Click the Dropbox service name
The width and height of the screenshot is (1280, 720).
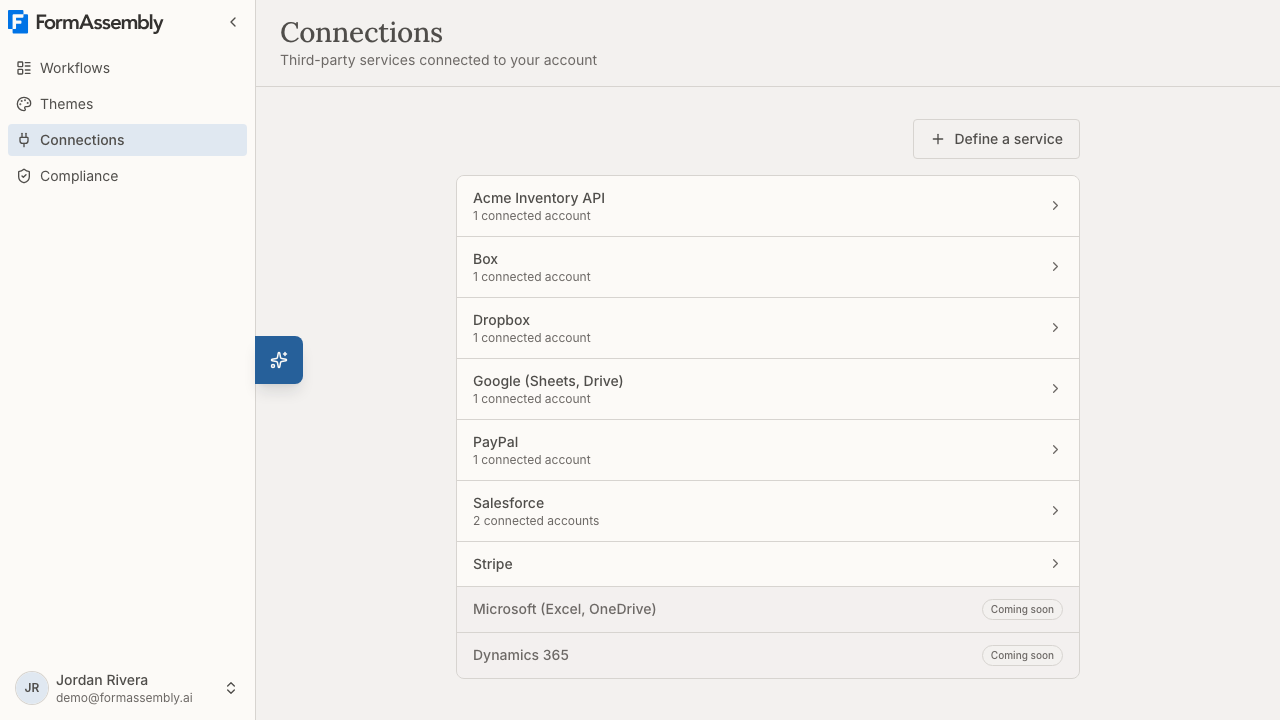(x=501, y=320)
